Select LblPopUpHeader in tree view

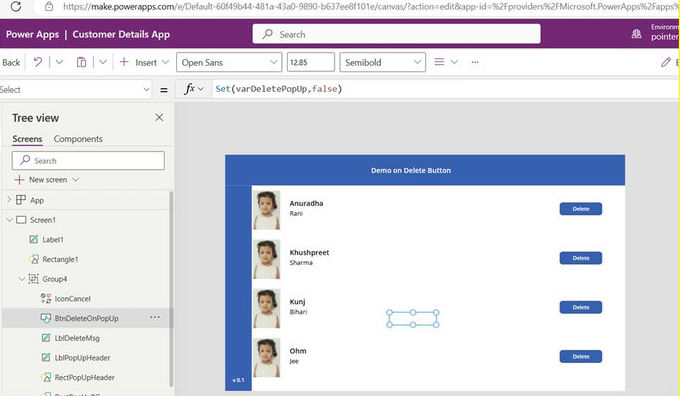(82, 358)
